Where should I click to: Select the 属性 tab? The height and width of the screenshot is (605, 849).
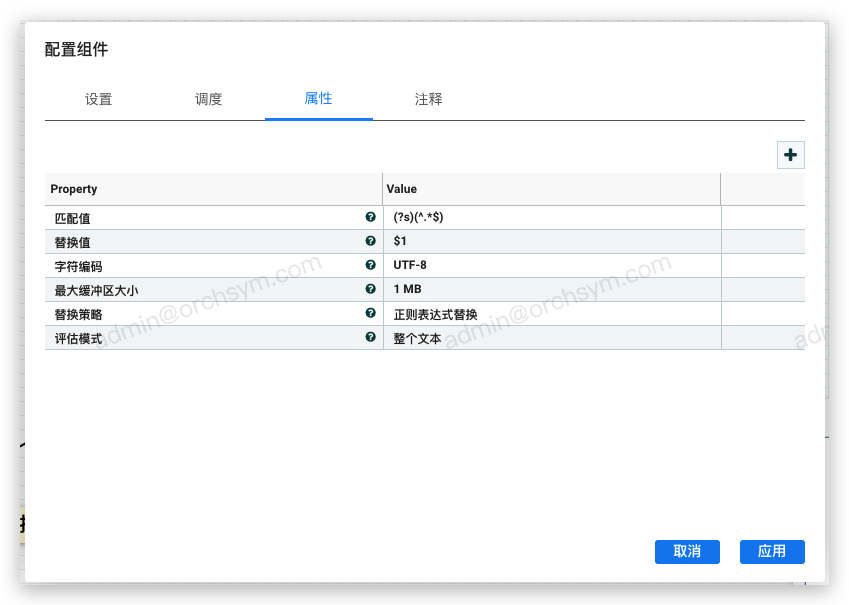[318, 100]
